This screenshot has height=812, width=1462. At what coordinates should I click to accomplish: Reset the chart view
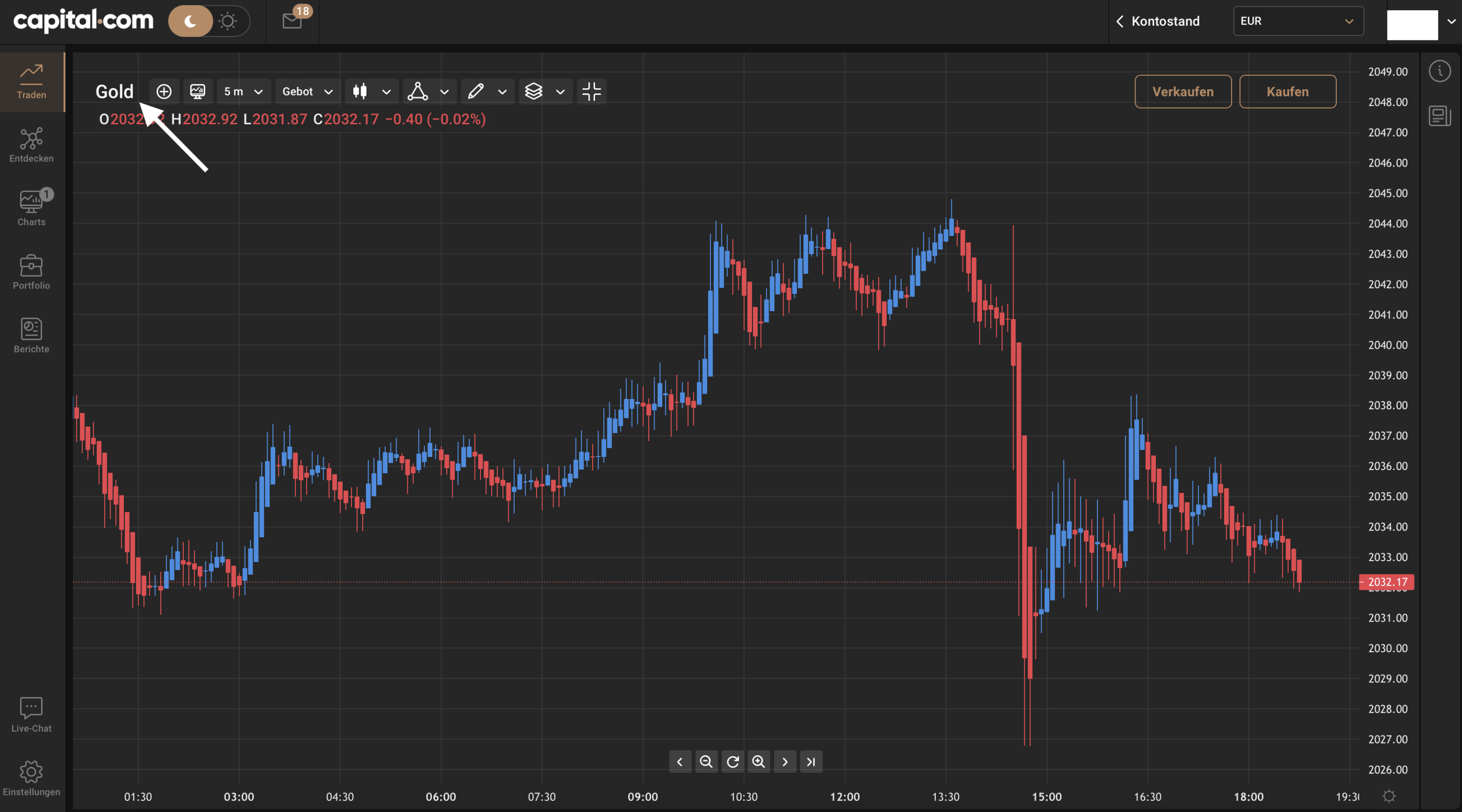[x=732, y=761]
